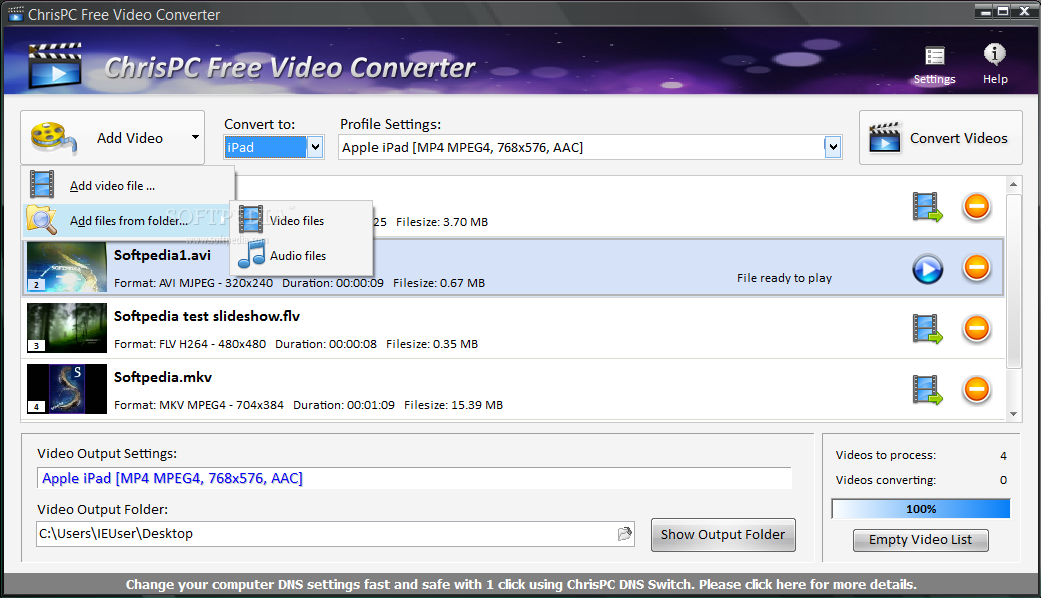Click the clapperboard Convert Videos icon
Viewport: 1041px width, 598px height.
click(x=885, y=137)
